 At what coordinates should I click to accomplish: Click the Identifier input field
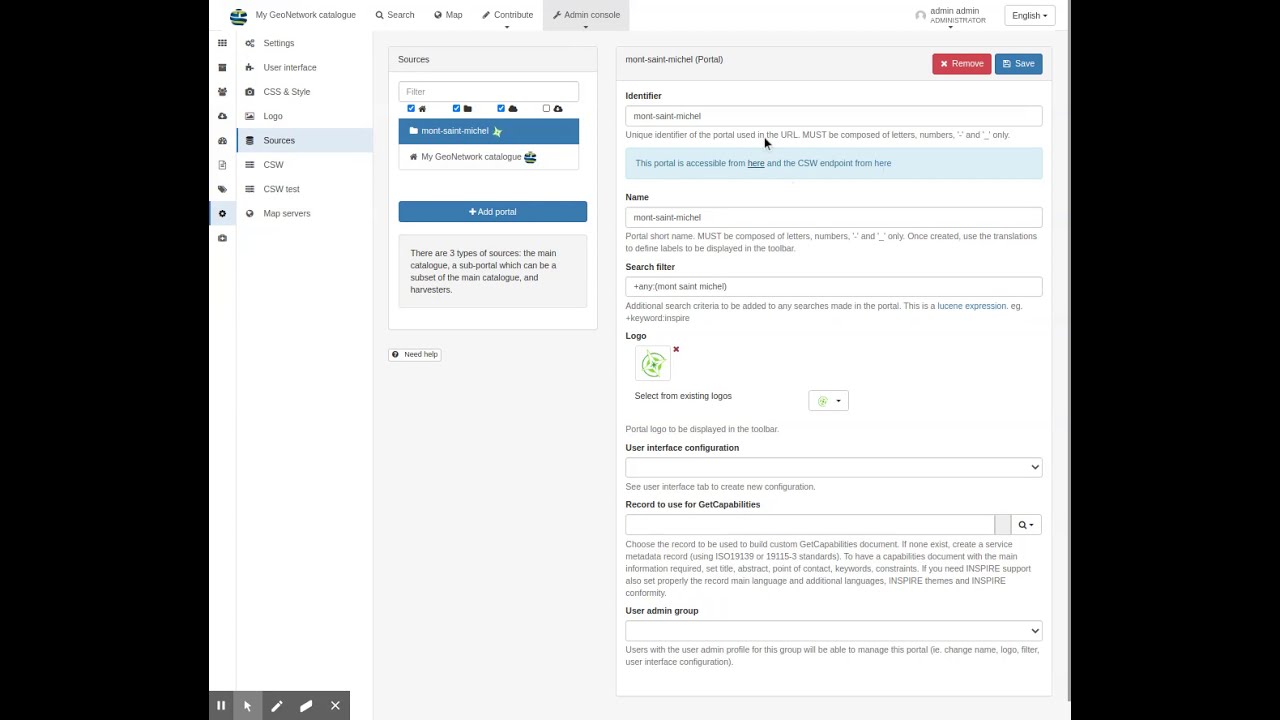point(834,116)
